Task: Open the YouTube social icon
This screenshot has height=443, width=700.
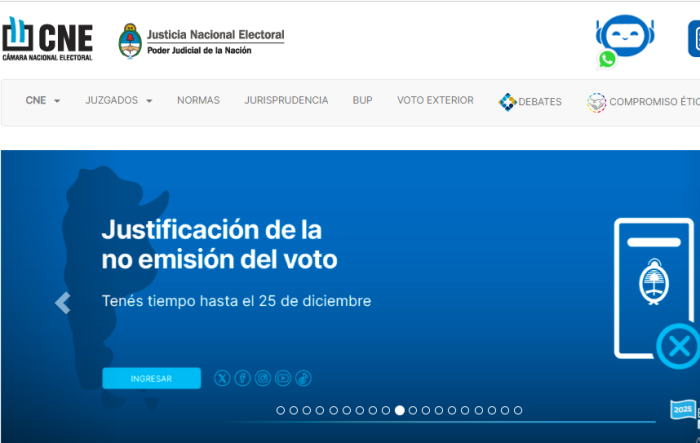Action: pyautogui.click(x=283, y=378)
